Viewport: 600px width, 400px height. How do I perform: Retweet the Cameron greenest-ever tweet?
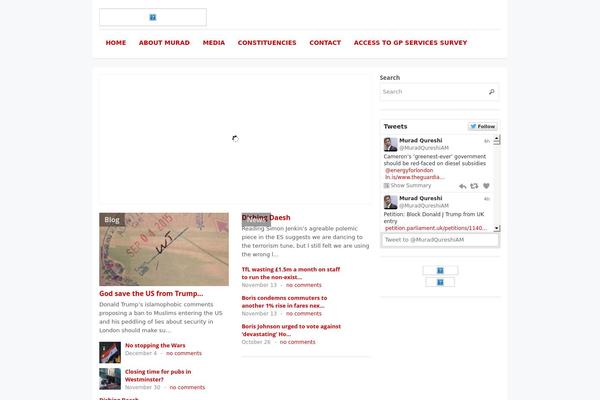(474, 186)
